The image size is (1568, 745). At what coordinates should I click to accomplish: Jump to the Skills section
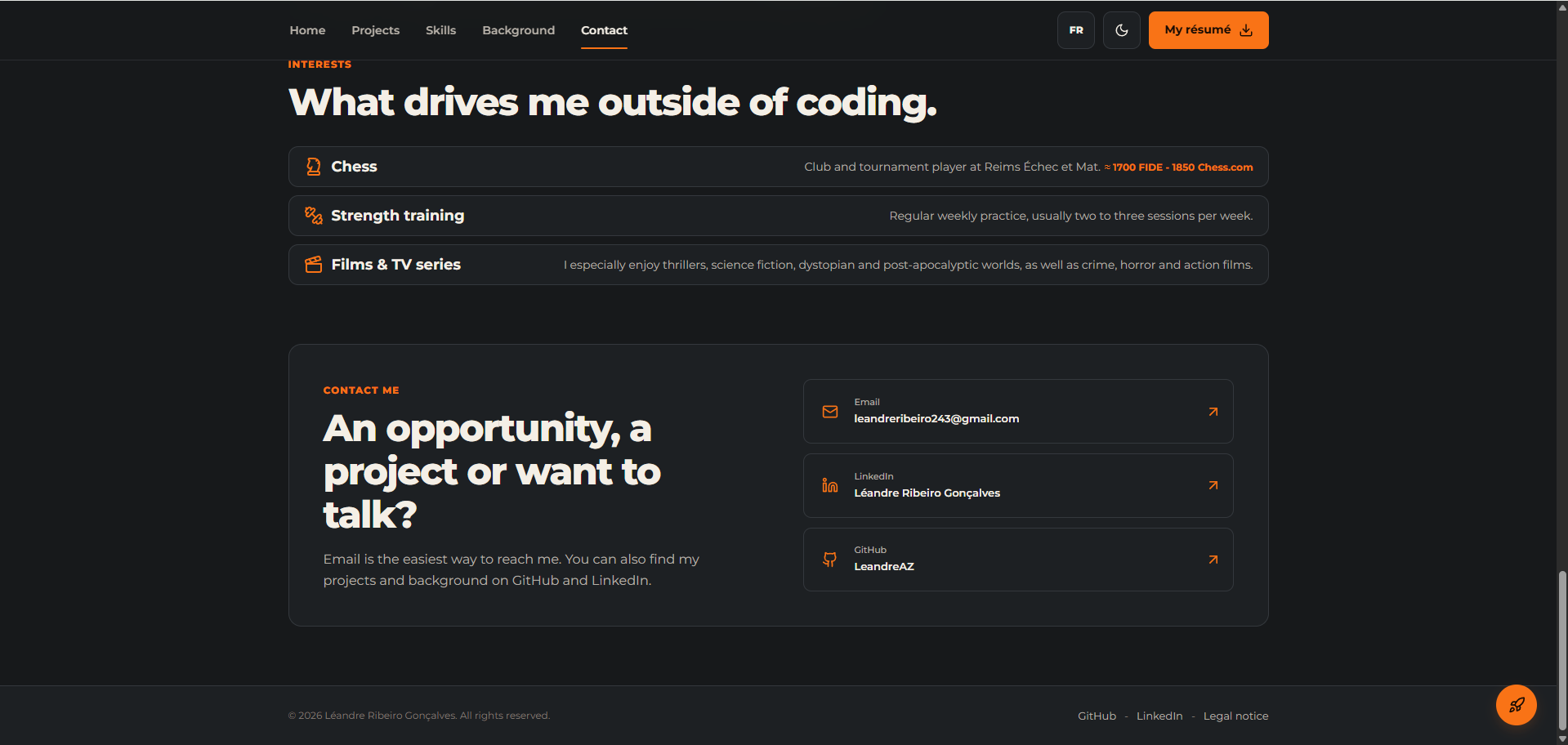tap(440, 30)
